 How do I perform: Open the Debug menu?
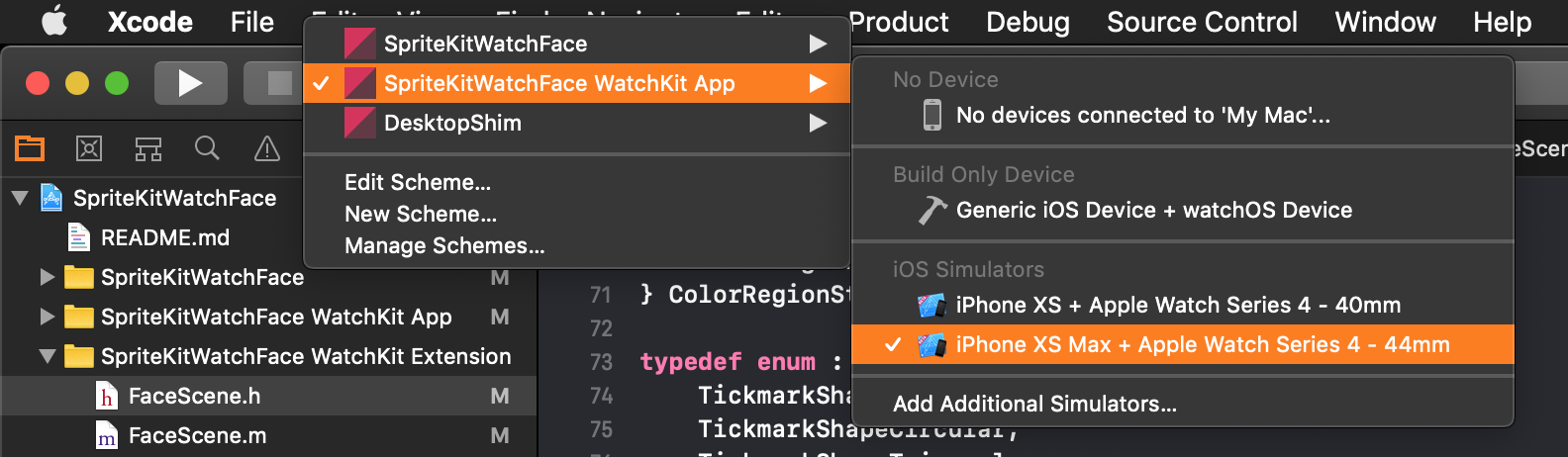(x=1028, y=22)
